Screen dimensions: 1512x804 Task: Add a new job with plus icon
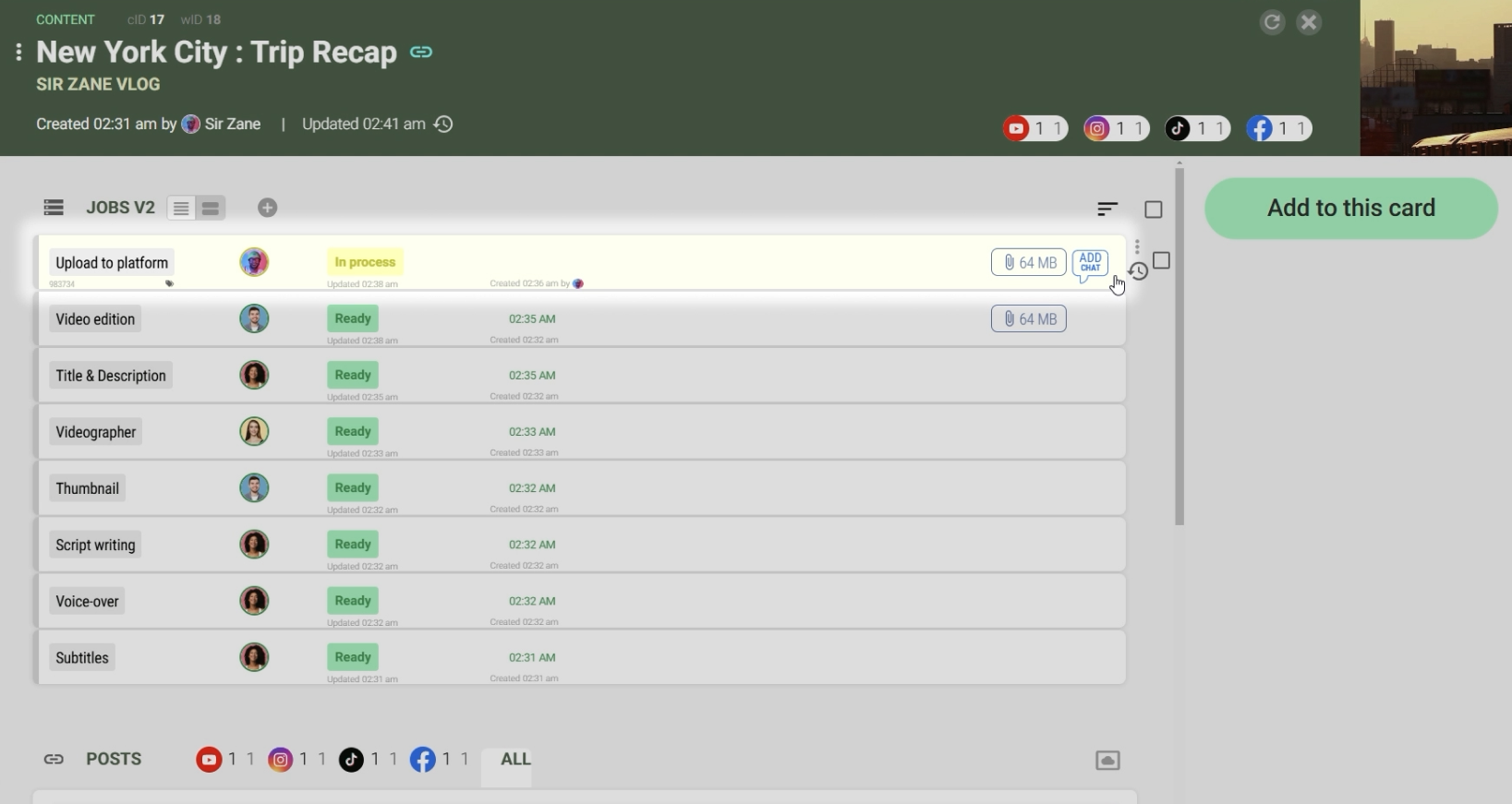tap(268, 208)
